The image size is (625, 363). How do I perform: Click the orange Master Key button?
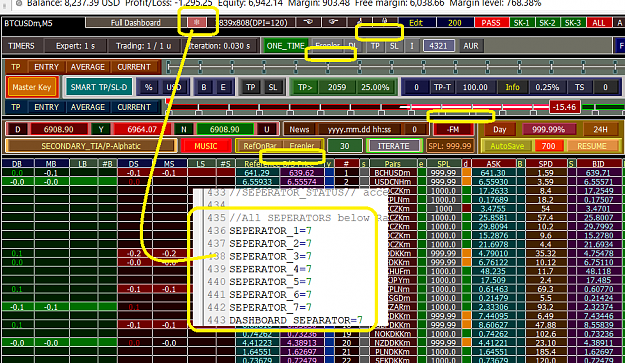[32, 87]
